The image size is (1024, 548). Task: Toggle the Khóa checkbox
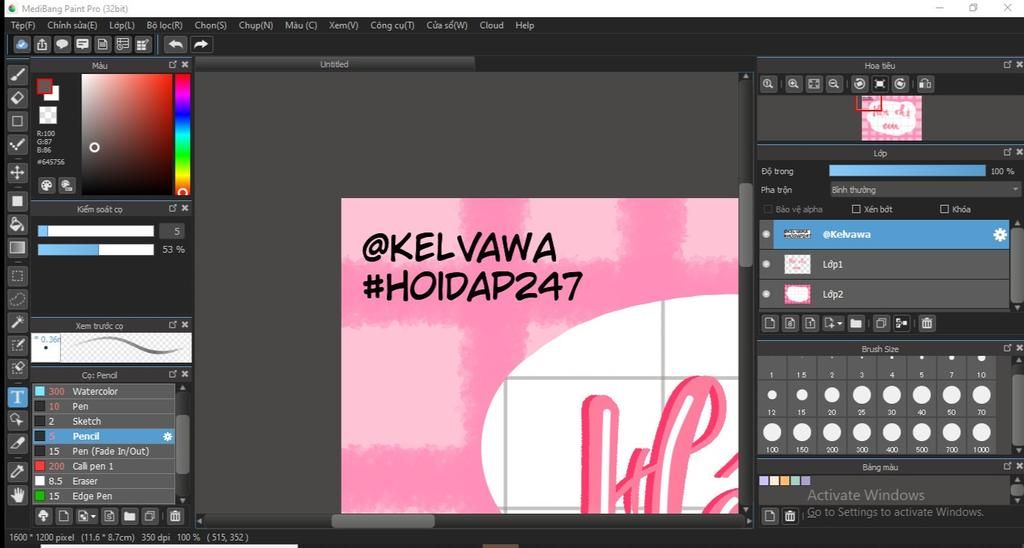944,209
